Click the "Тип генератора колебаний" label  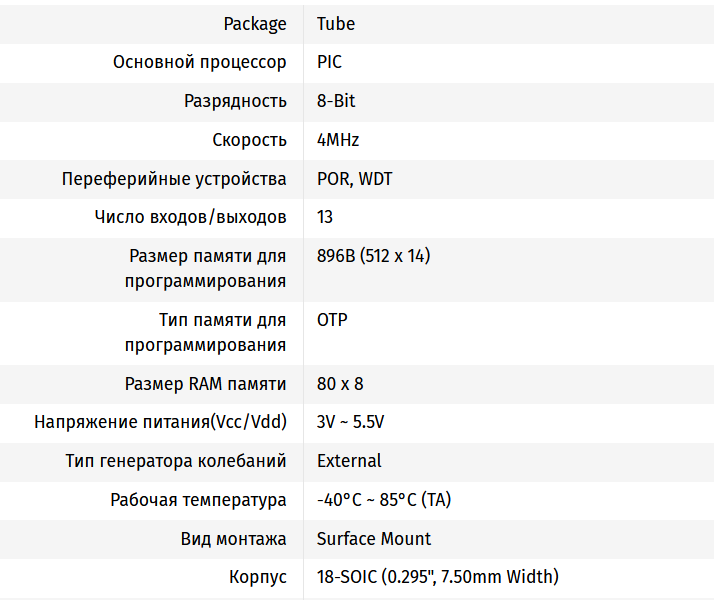pyautogui.click(x=176, y=461)
